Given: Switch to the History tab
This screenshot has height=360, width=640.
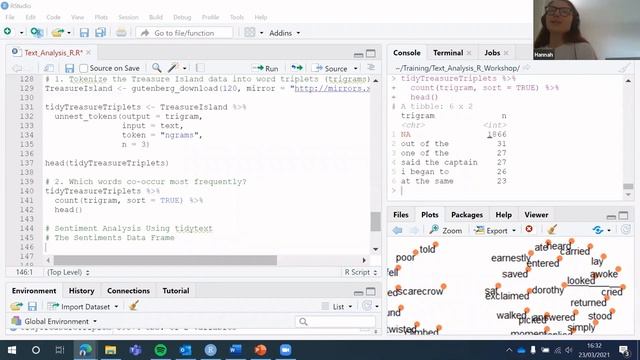Looking at the screenshot, I should click(81, 291).
